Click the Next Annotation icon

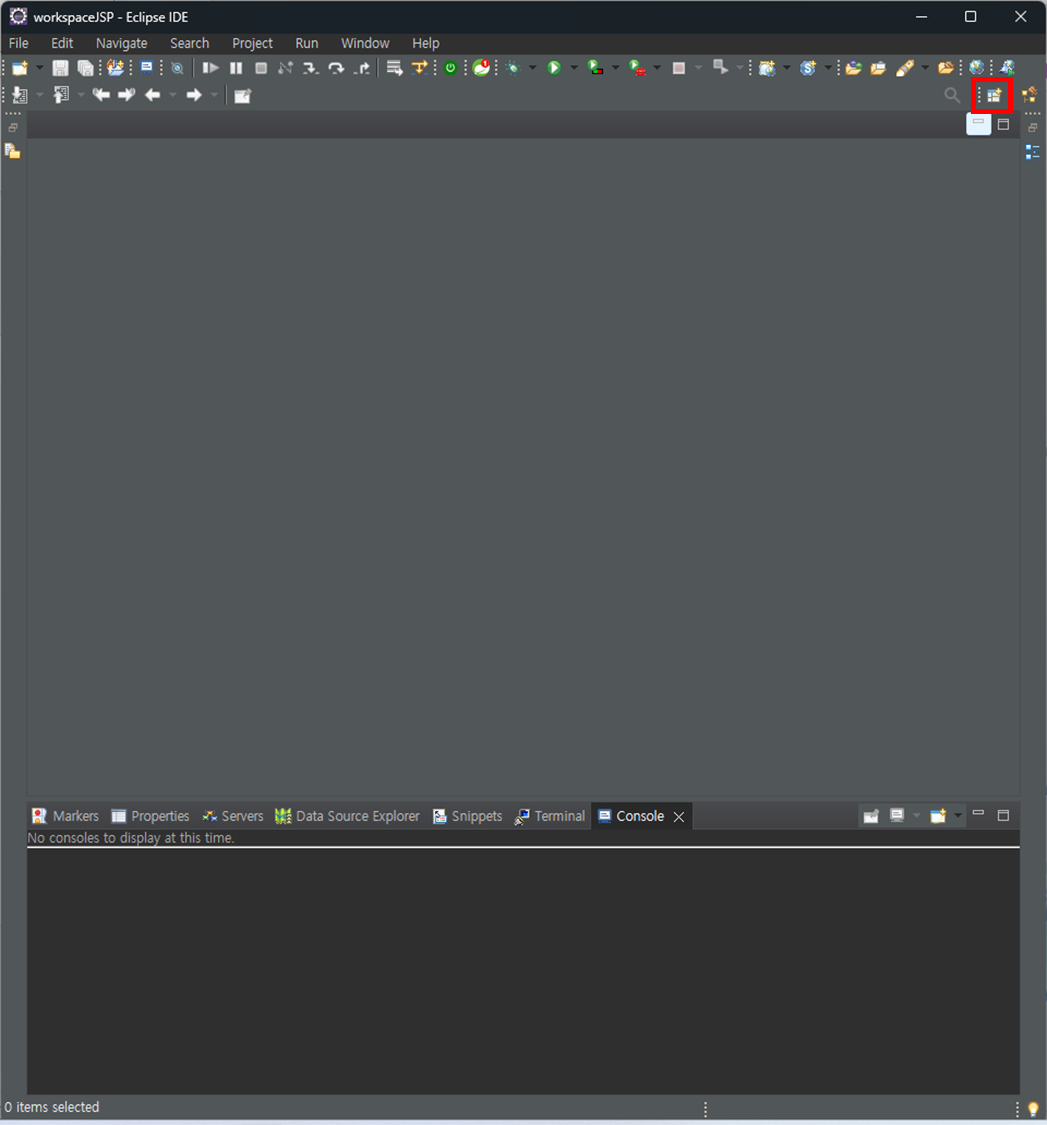20,95
